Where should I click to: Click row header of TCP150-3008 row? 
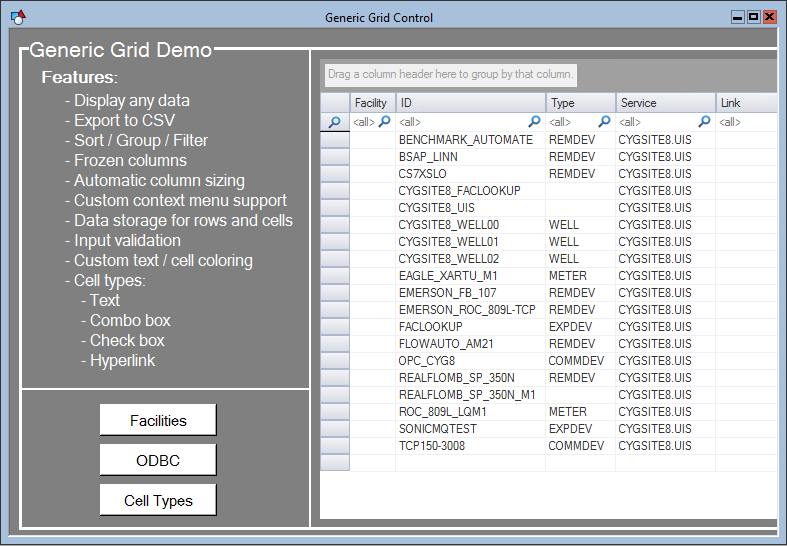click(335, 446)
